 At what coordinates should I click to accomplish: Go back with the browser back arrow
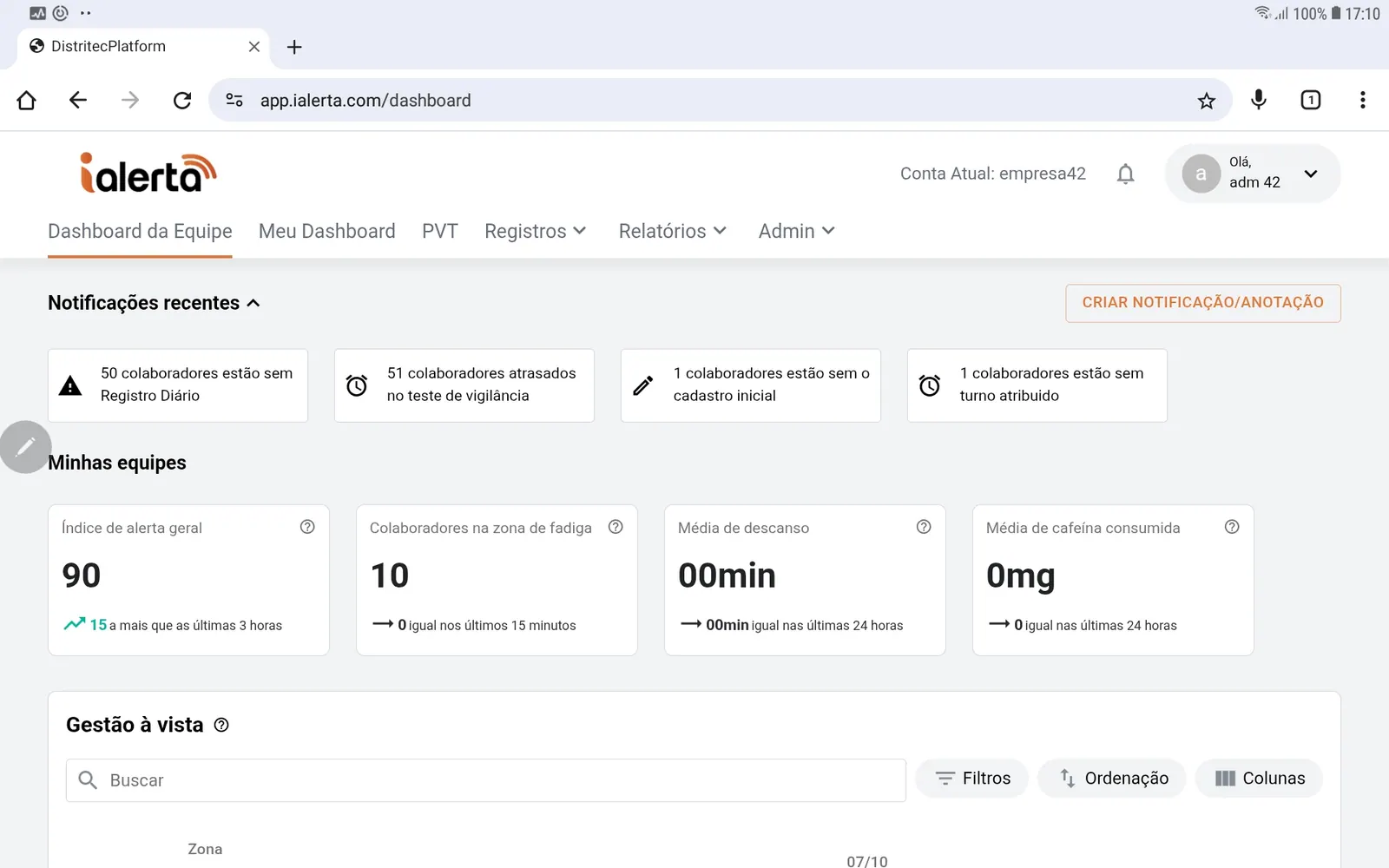coord(78,100)
